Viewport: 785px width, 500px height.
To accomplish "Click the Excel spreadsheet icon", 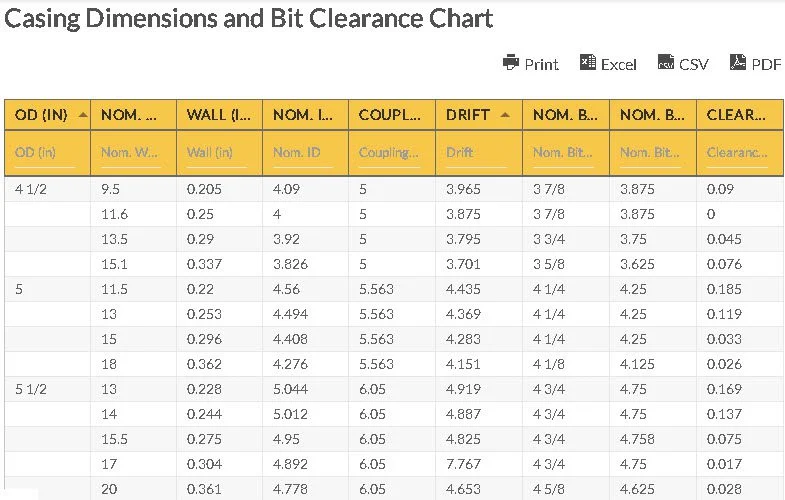I will tap(588, 63).
